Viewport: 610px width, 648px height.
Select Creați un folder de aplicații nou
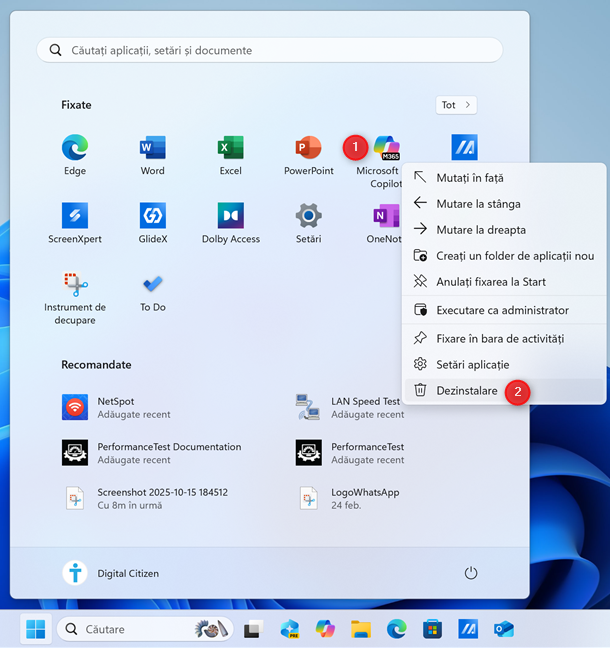(504, 256)
